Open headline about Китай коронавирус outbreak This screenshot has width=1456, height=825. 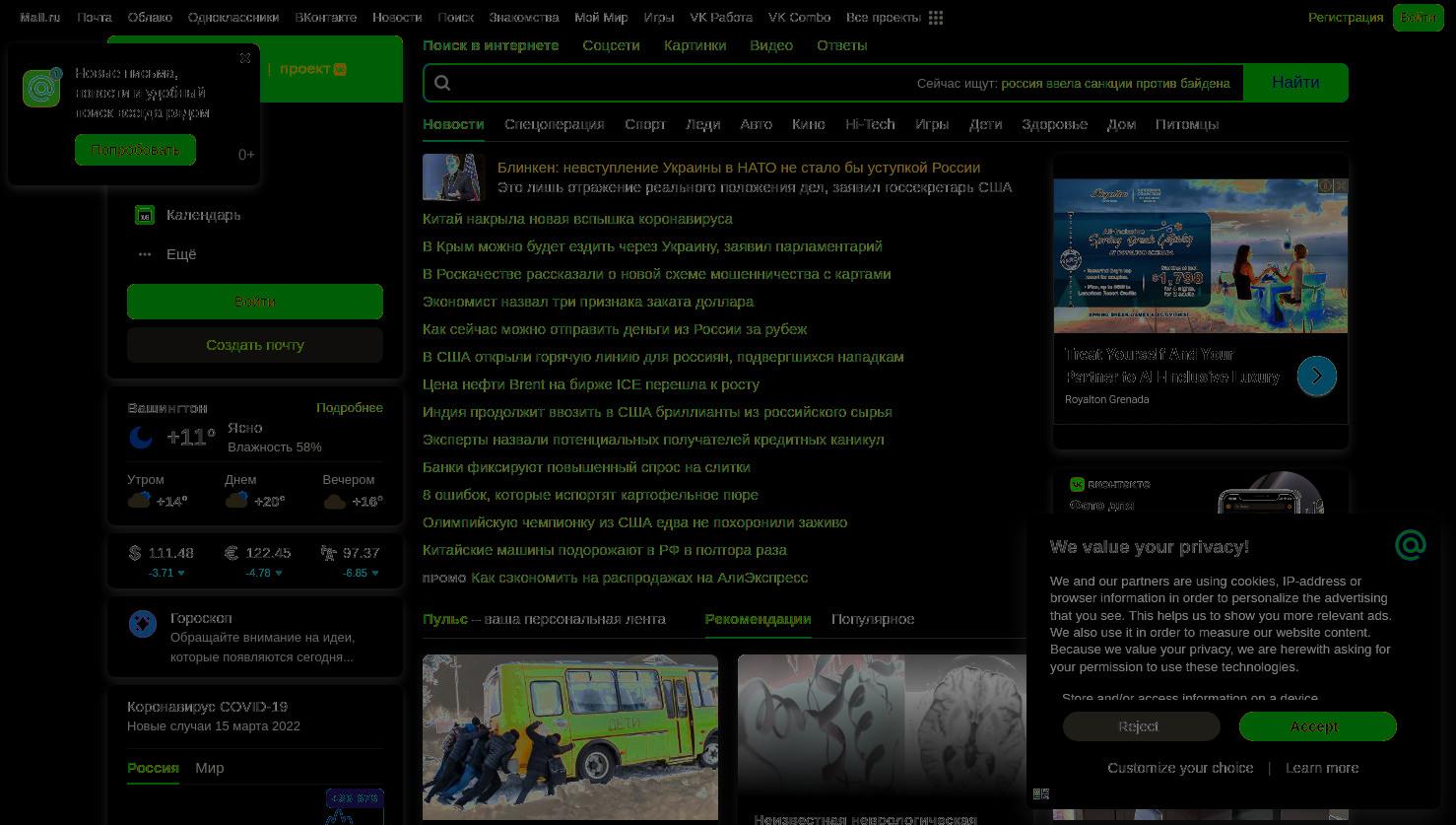pos(577,219)
